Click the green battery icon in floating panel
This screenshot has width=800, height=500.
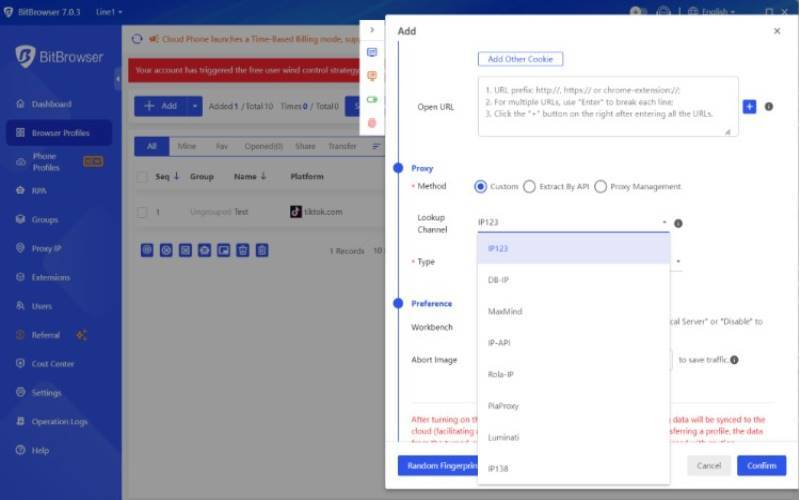coord(372,99)
